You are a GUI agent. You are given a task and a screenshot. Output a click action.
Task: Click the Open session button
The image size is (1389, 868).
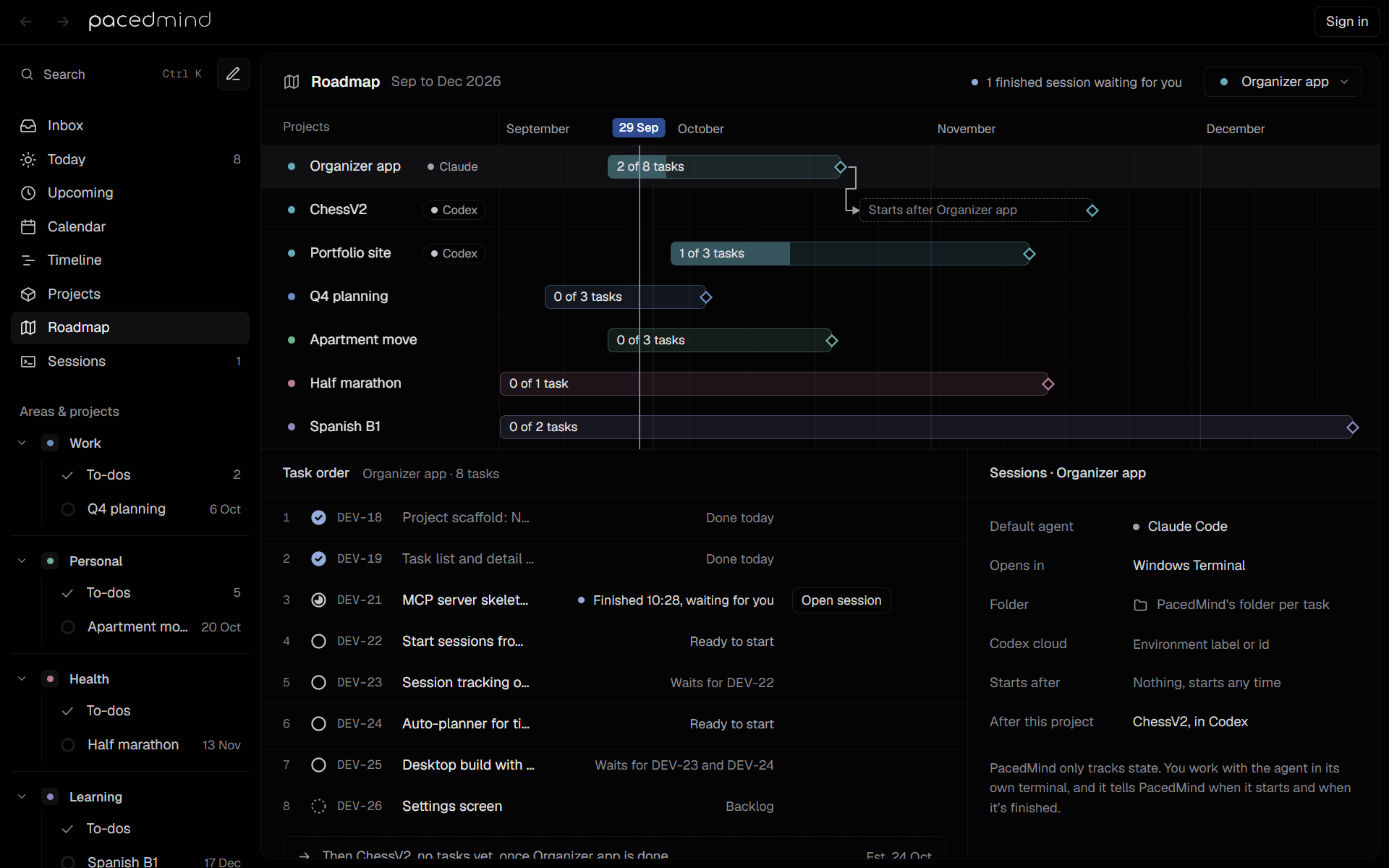[x=841, y=600]
